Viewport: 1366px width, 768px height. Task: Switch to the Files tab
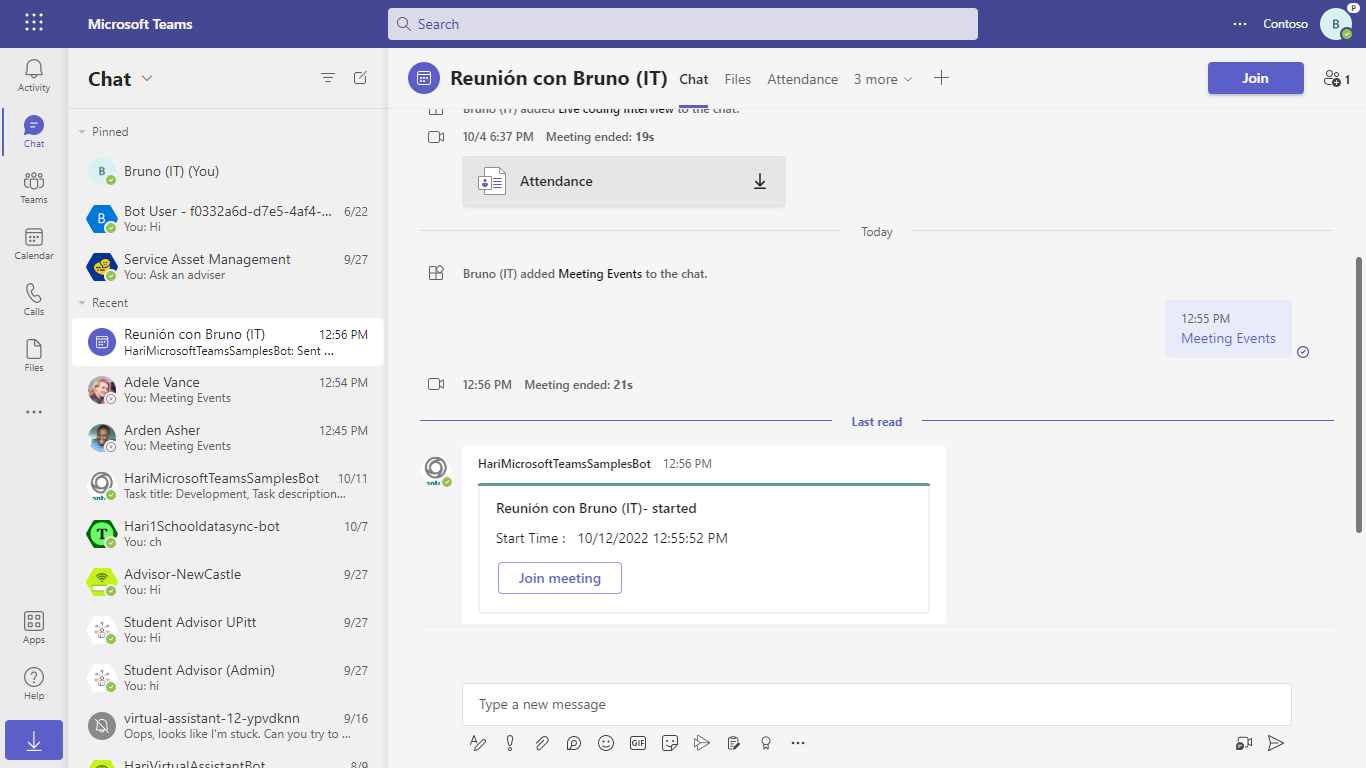[x=738, y=79]
